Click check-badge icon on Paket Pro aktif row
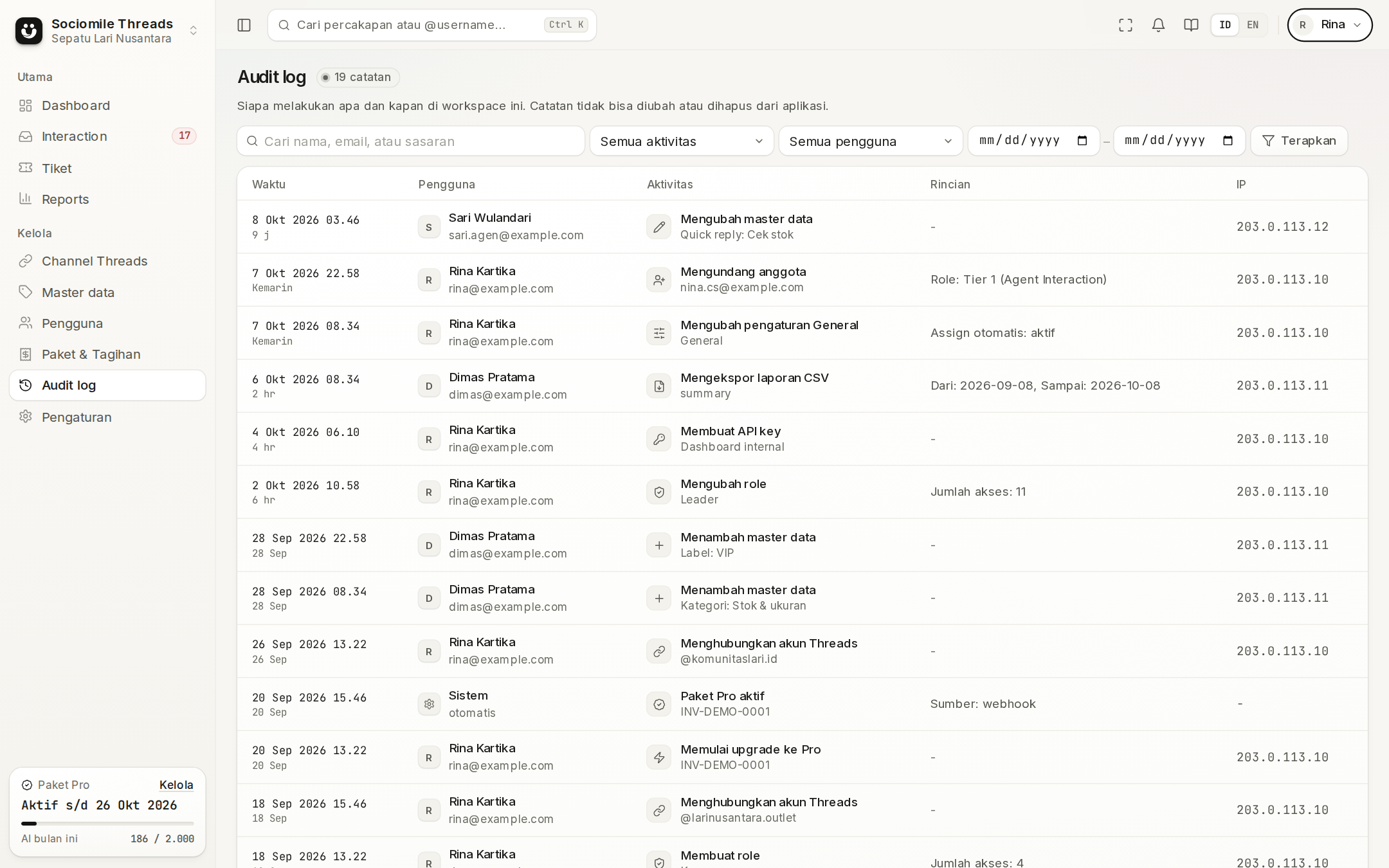The image size is (1389, 868). click(659, 704)
